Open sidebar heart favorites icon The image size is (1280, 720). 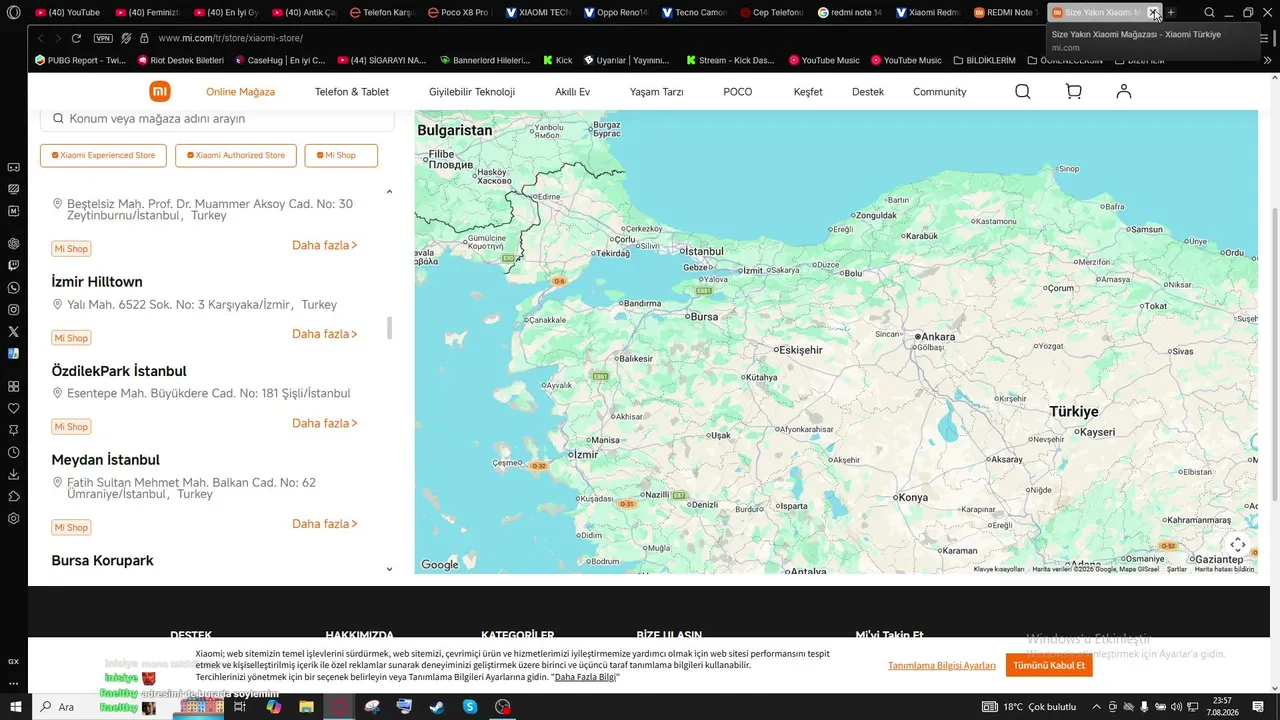click(13, 408)
